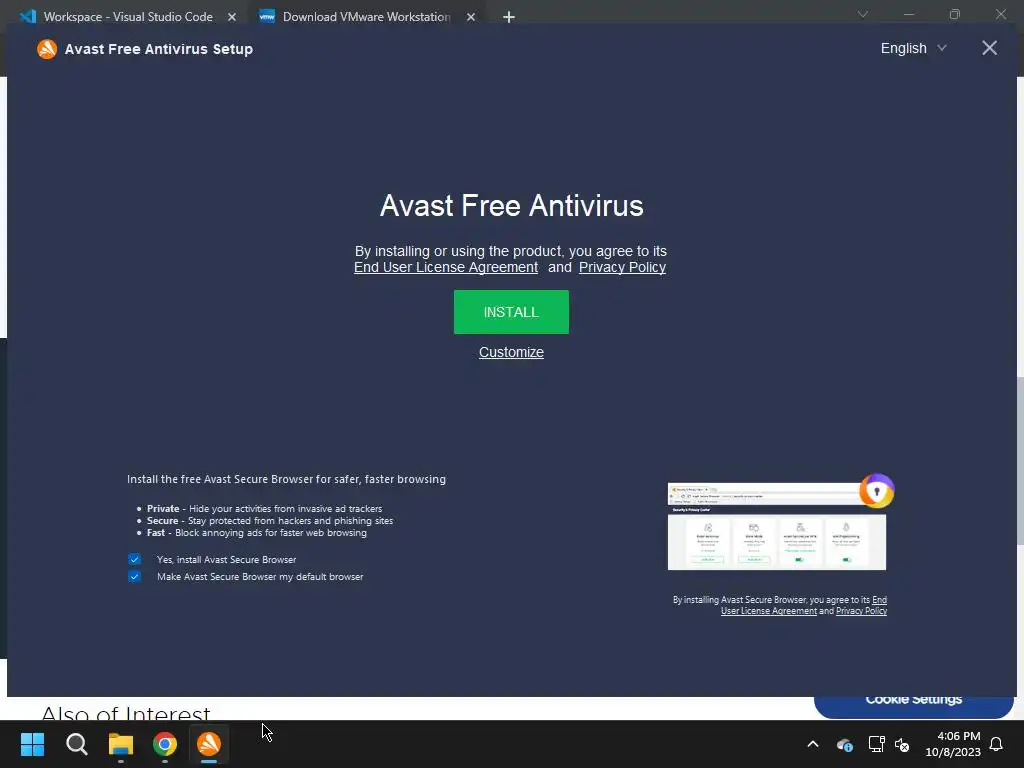1024x768 pixels.
Task: Click the 'Private - Hide your activities' bullet
Action: pos(264,508)
